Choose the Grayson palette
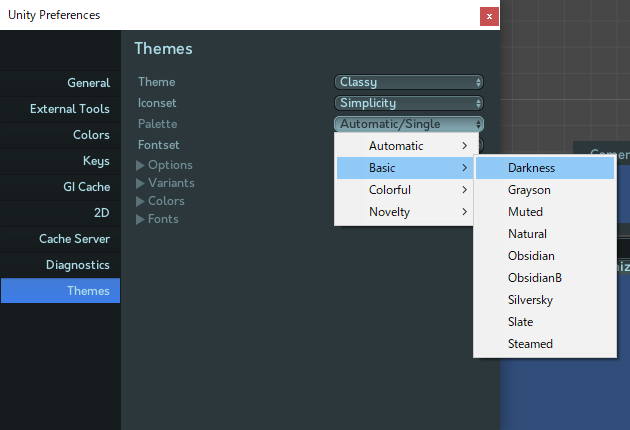 [x=545, y=190]
